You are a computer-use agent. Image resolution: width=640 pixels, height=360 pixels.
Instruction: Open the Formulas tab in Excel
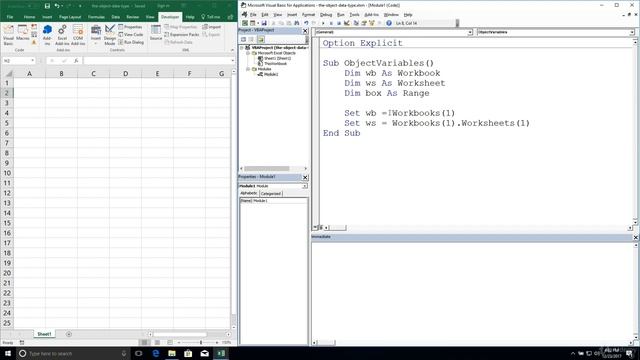96,17
